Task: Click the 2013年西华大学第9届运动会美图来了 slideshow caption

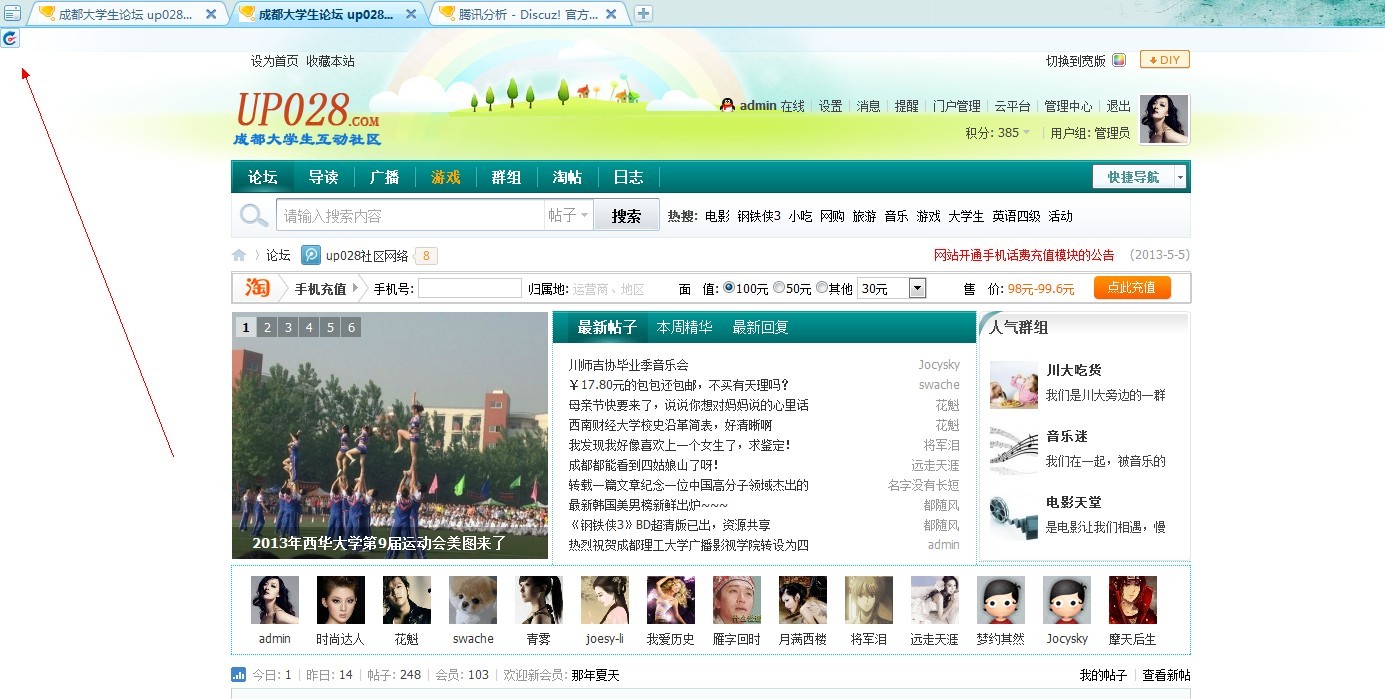Action: [379, 543]
